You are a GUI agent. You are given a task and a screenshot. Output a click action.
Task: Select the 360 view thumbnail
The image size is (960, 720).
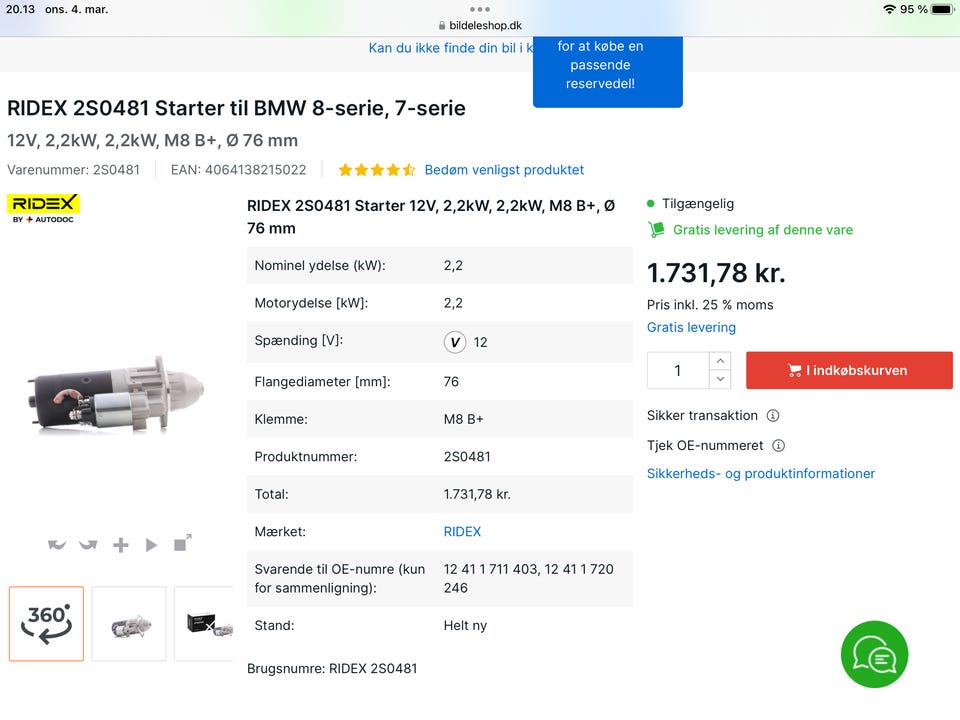[x=46, y=624]
